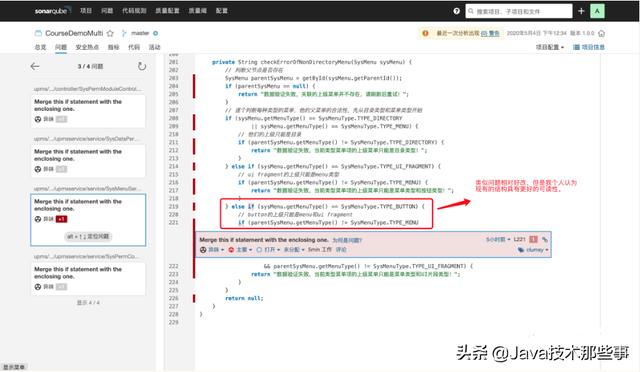
Task: Click the 评论 comment link
Action: [x=341, y=249]
